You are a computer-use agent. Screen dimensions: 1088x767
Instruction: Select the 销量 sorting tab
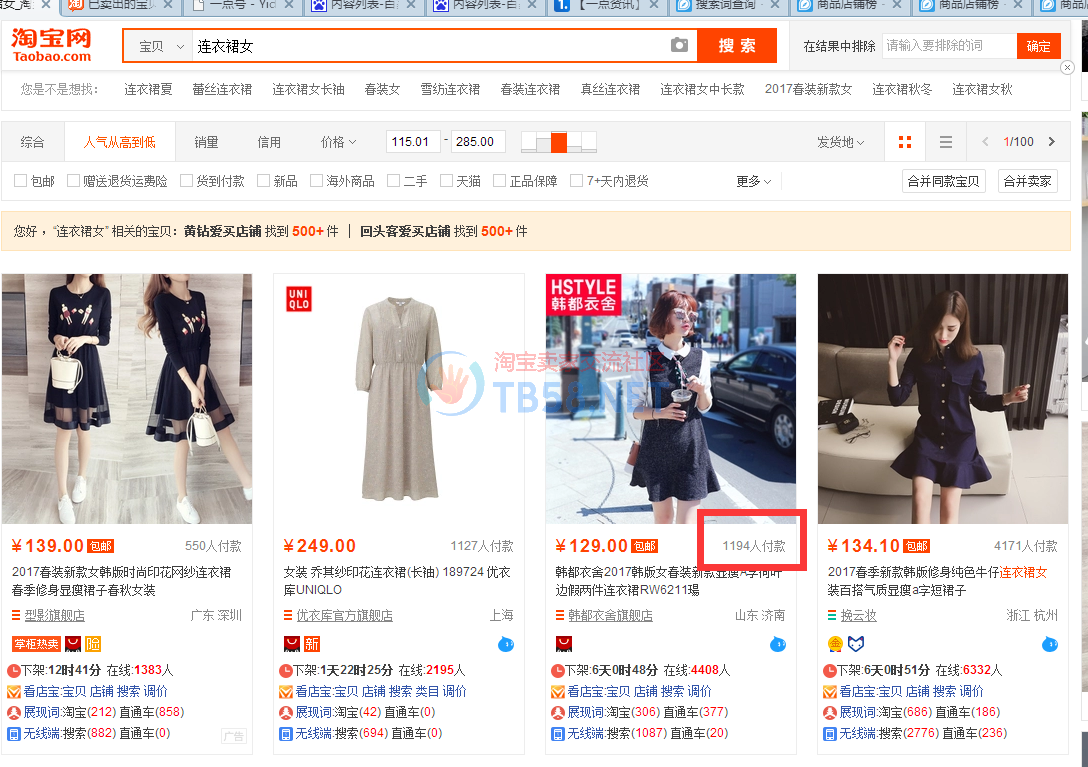tap(206, 142)
